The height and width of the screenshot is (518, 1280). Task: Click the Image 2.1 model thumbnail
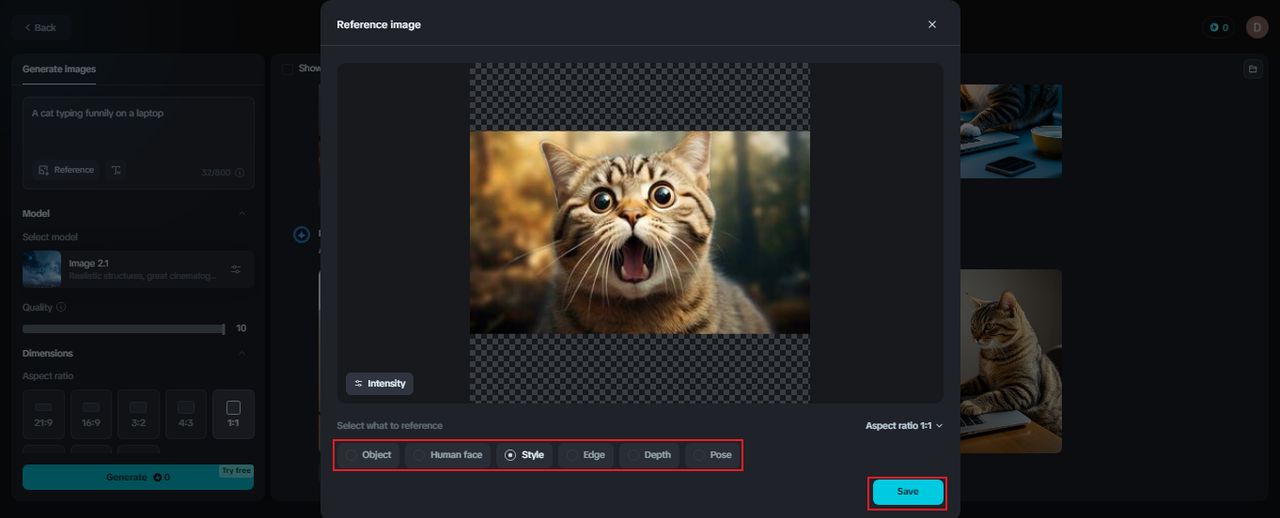[42, 269]
